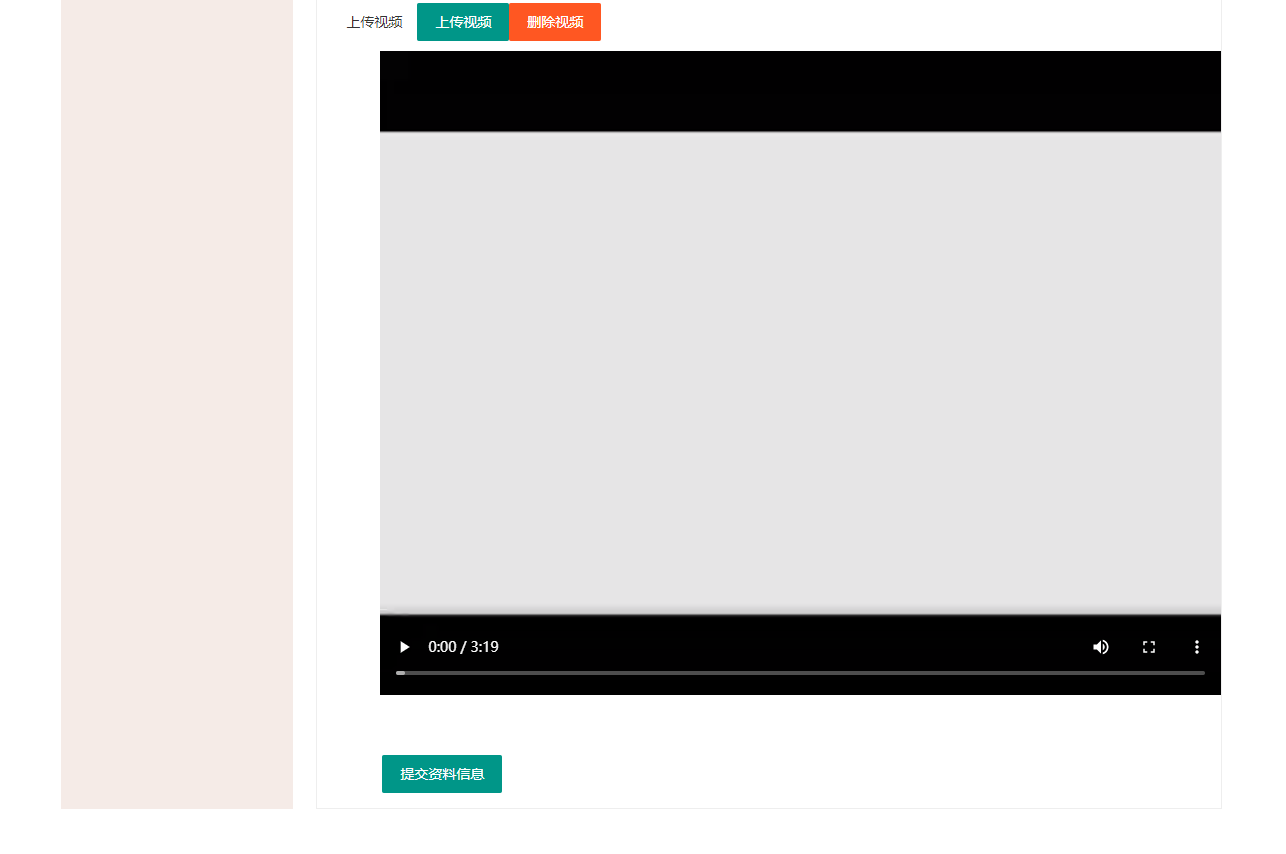Click the gray video preview frame
This screenshot has width=1286, height=854.
pos(800,372)
